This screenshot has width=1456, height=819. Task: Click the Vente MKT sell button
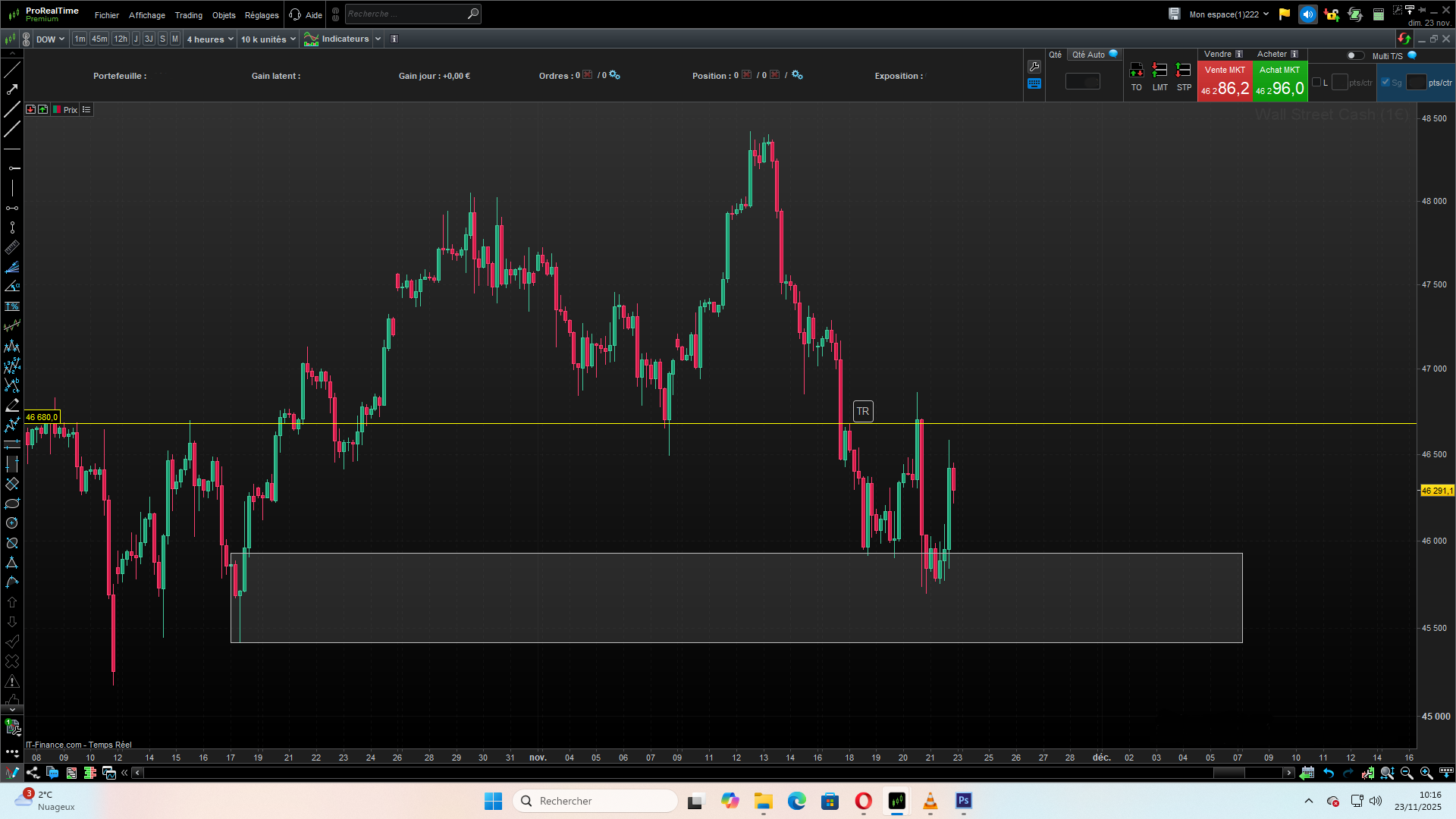(x=1225, y=81)
